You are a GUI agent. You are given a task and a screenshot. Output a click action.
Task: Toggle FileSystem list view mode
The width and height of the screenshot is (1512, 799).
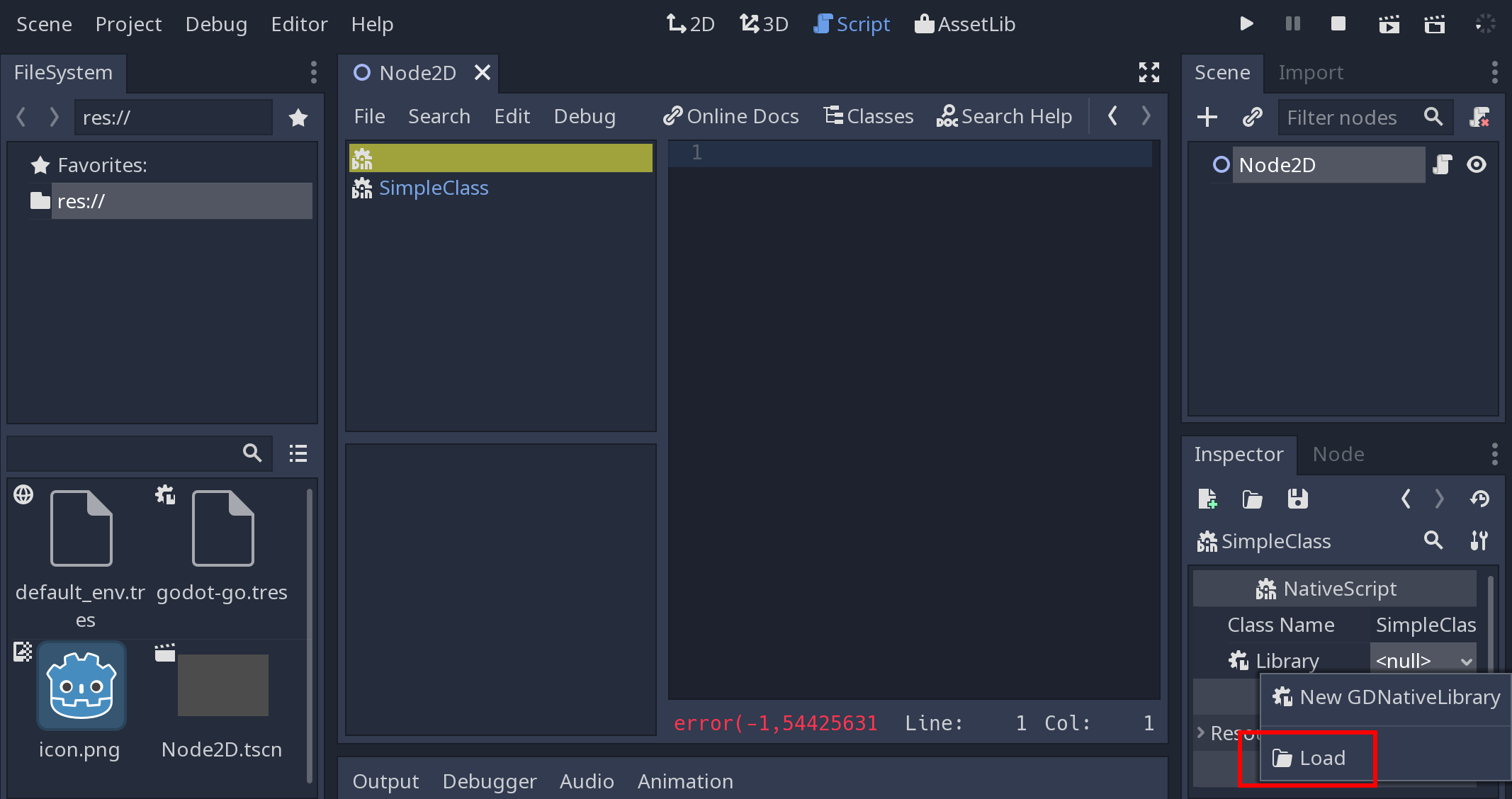point(298,453)
